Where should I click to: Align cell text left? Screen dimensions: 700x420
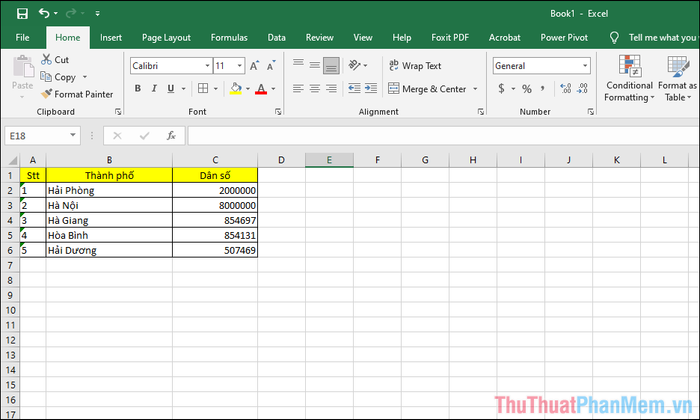[x=298, y=88]
